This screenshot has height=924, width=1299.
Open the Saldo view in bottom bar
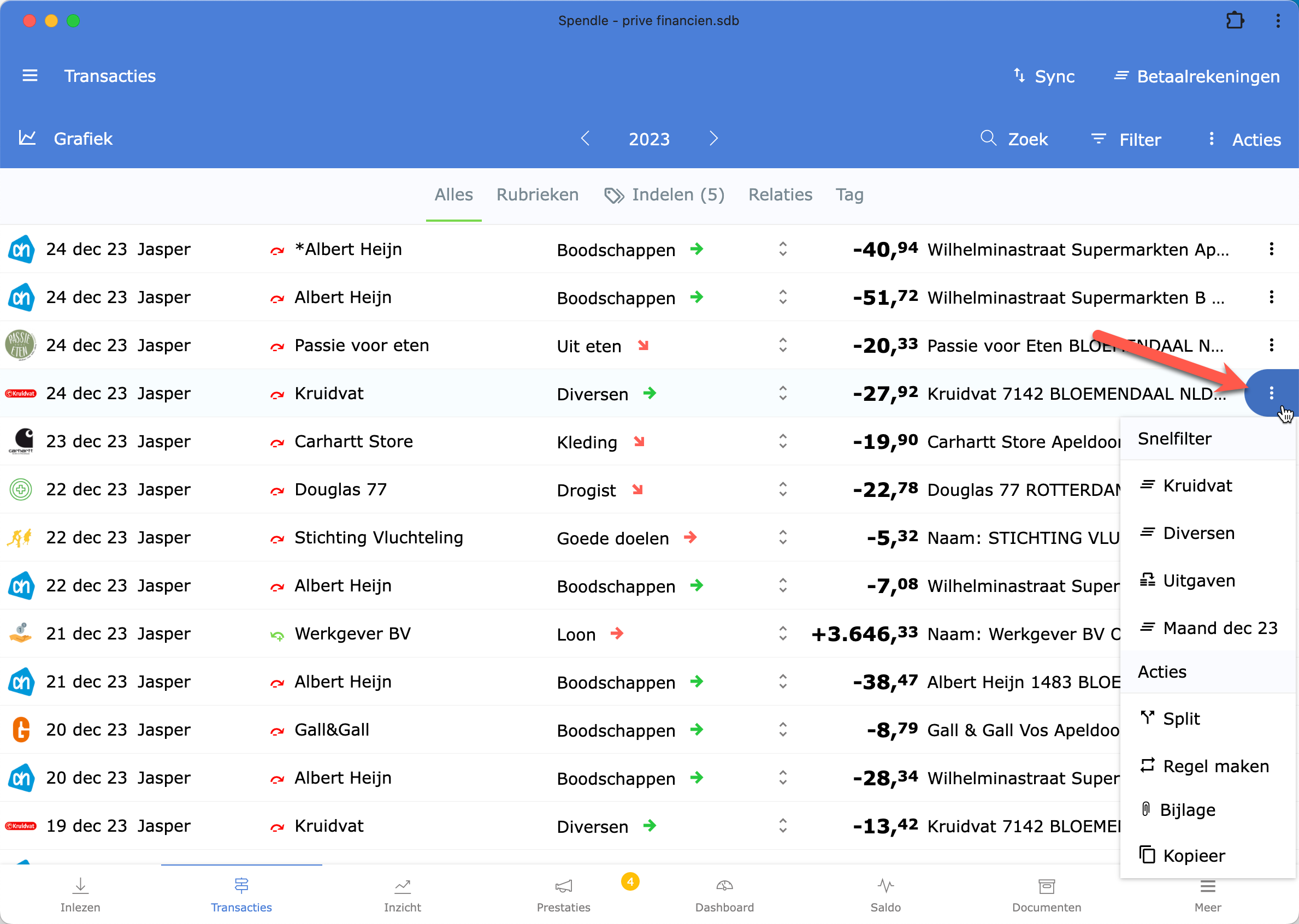click(885, 894)
